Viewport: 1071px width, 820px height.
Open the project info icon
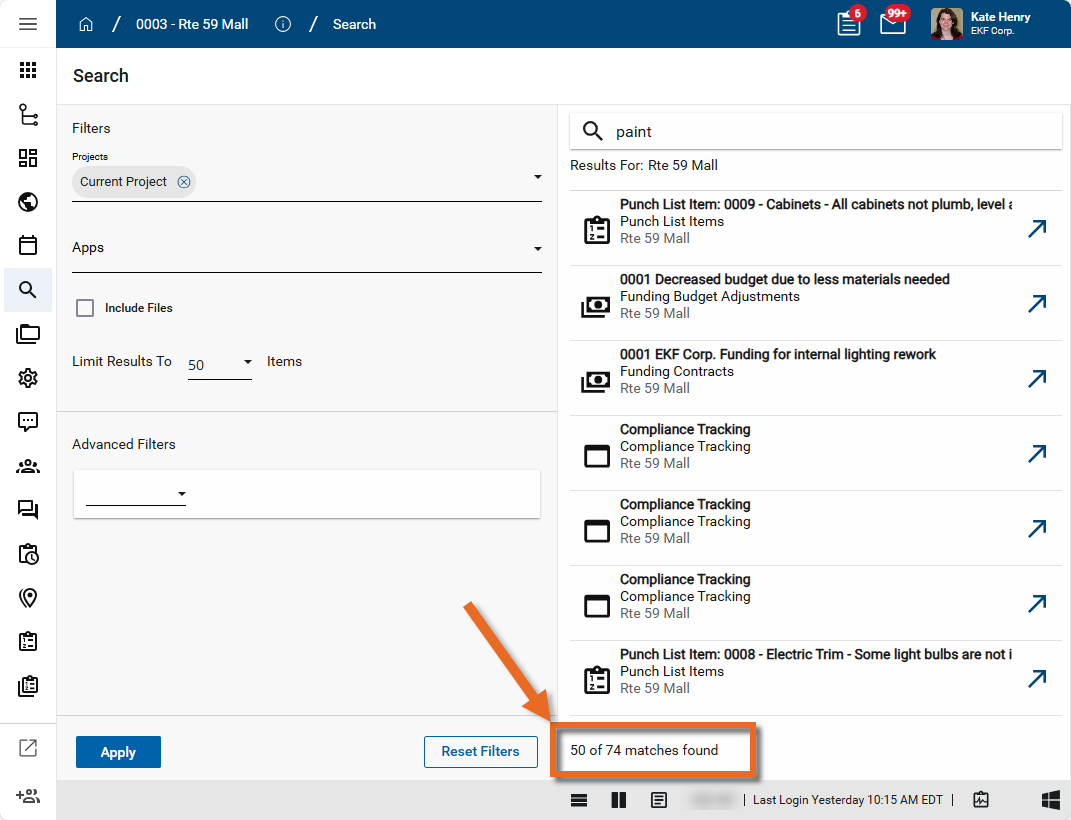[x=283, y=24]
